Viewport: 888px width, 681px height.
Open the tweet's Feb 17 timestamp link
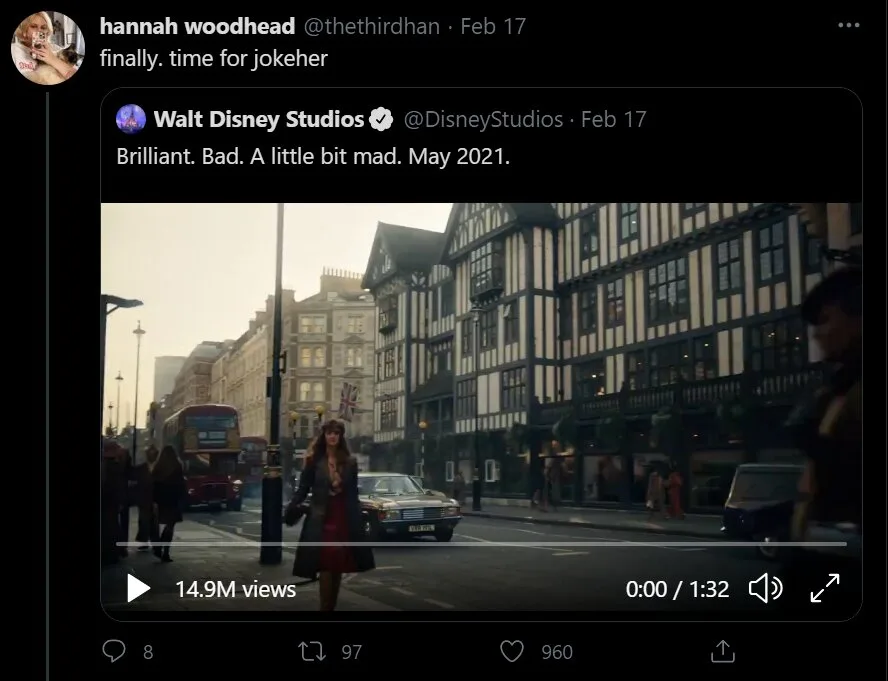[x=493, y=27]
